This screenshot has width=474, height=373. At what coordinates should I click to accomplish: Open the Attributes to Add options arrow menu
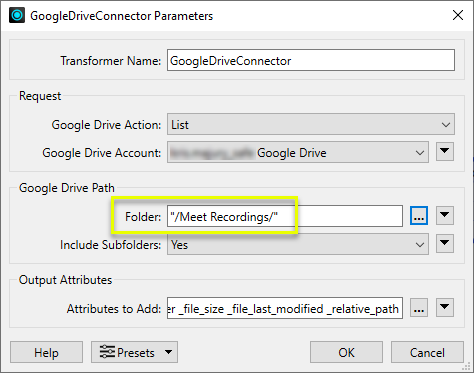[x=445, y=307]
